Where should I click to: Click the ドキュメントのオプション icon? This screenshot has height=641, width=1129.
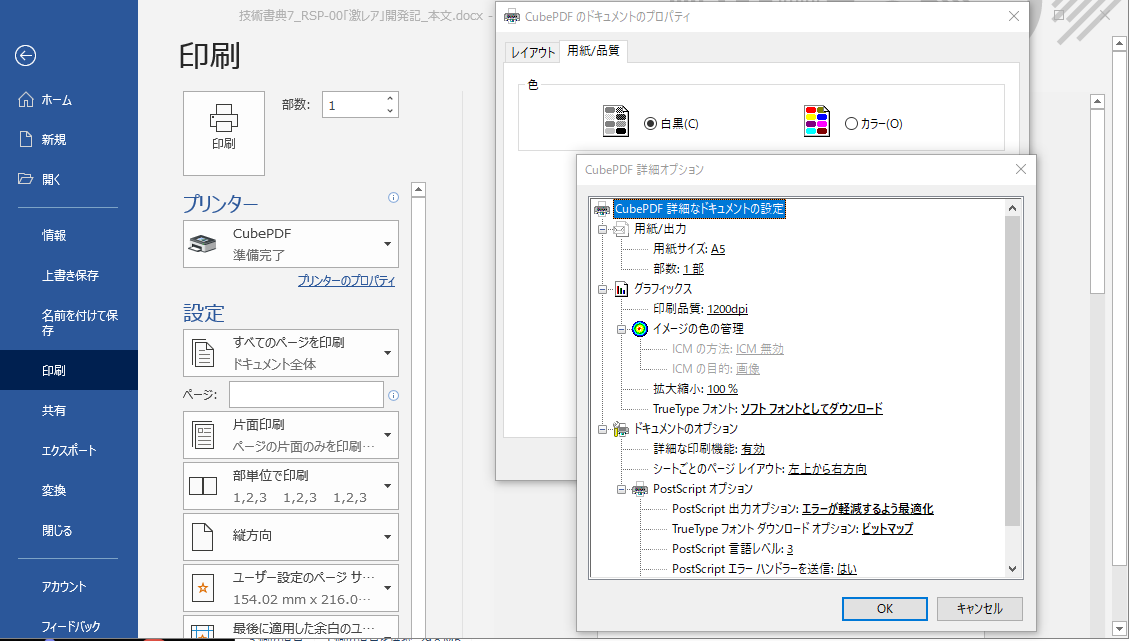pos(621,429)
